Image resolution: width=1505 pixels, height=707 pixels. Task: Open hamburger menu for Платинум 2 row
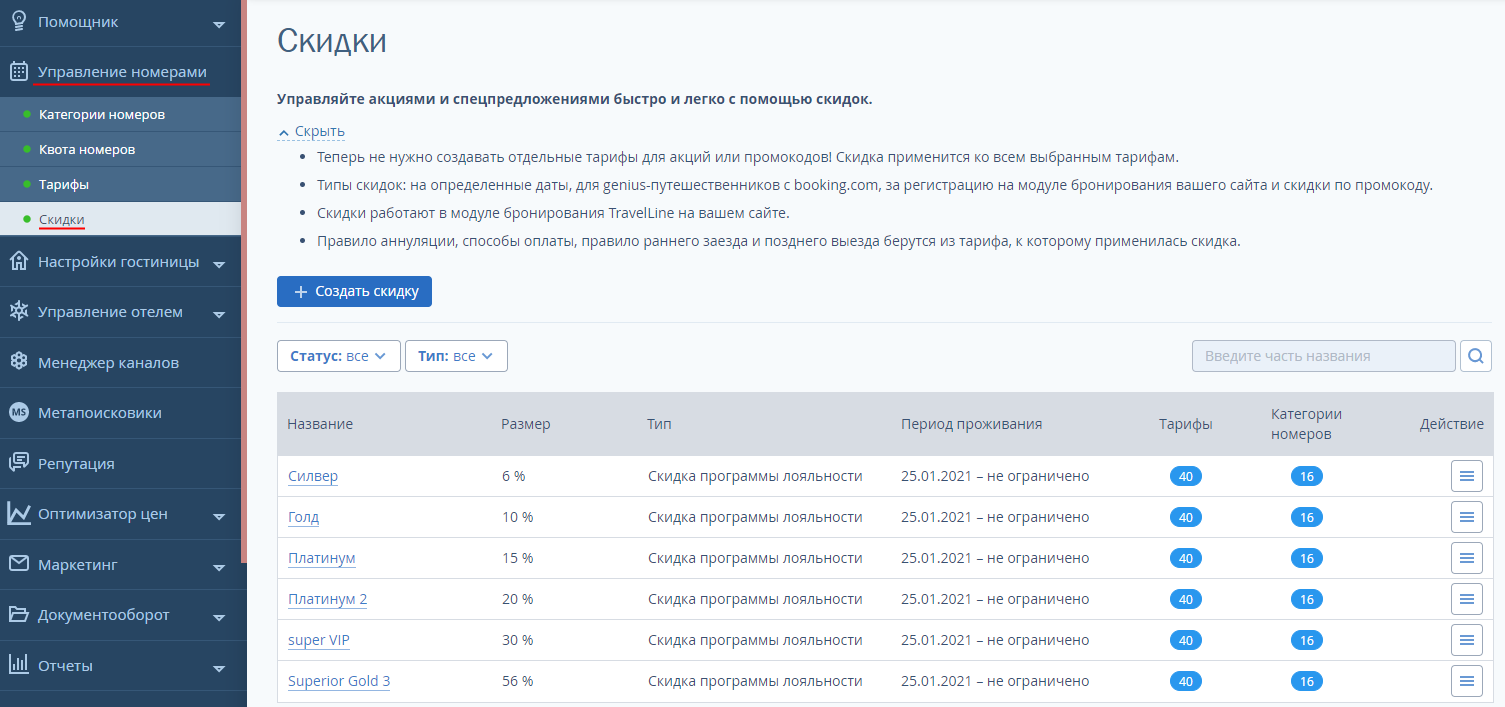point(1466,599)
